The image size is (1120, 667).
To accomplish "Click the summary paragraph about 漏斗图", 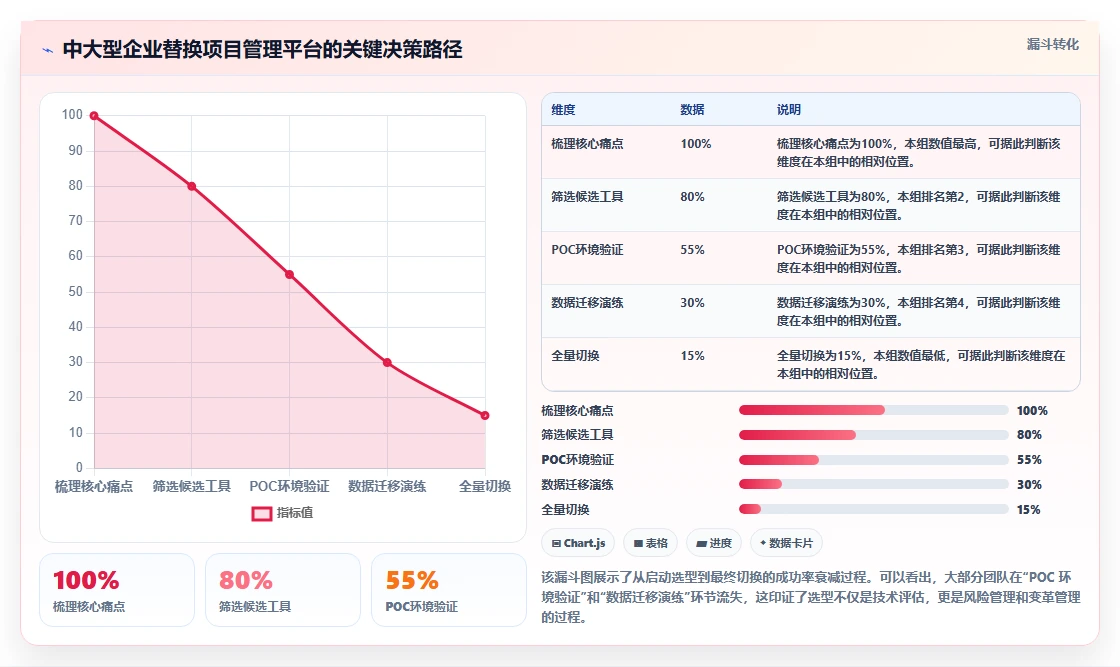I will [x=811, y=597].
